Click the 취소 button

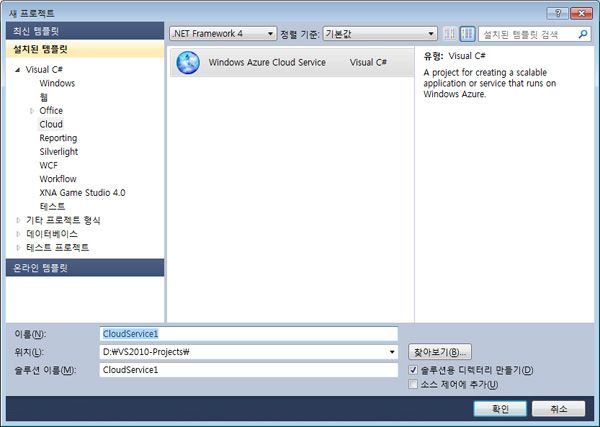pyautogui.click(x=559, y=409)
